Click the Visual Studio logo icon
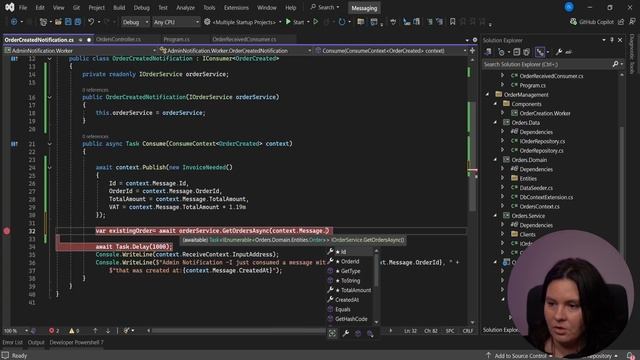 [x=9, y=7]
